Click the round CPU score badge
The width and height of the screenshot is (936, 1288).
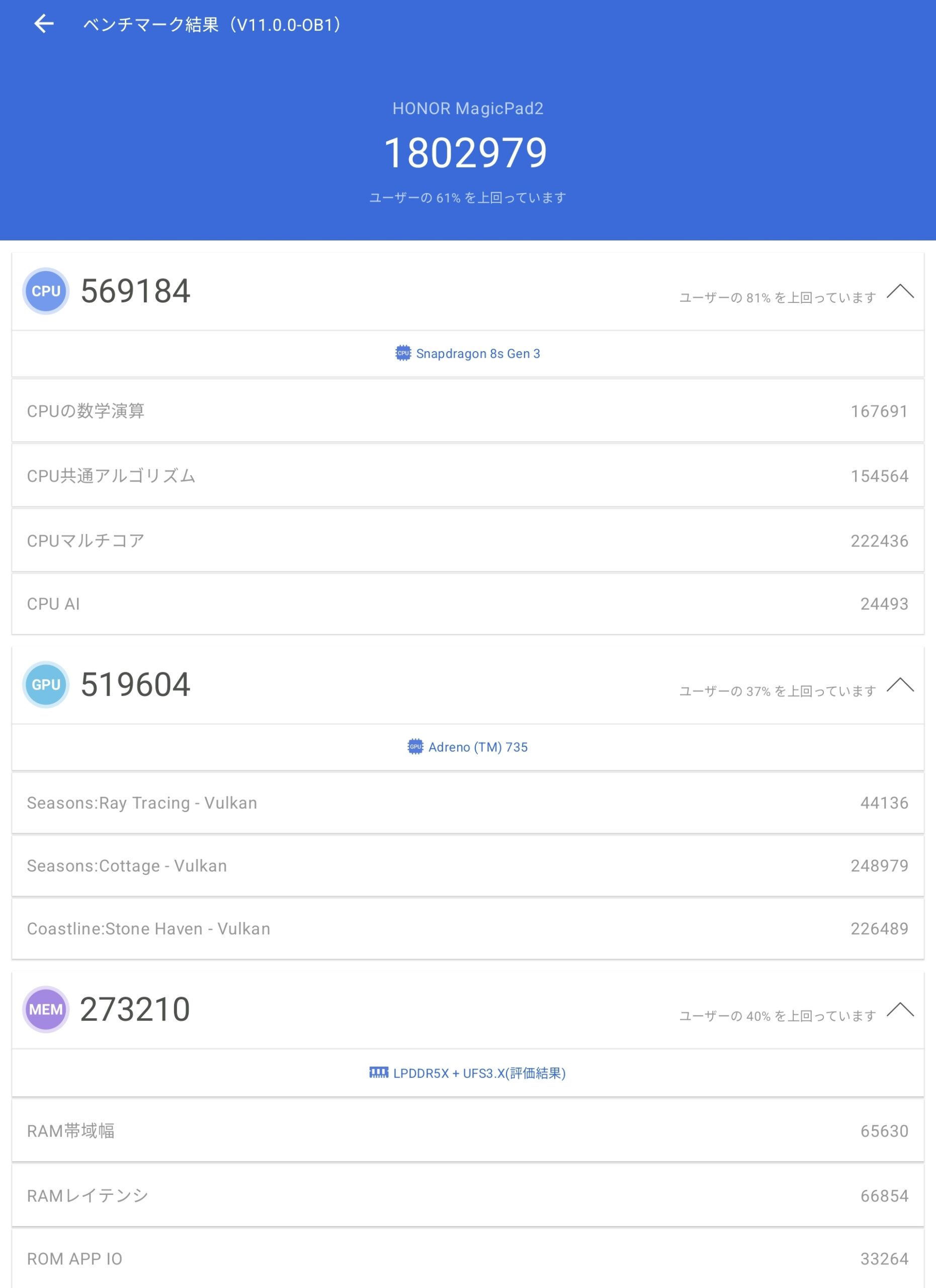click(46, 291)
